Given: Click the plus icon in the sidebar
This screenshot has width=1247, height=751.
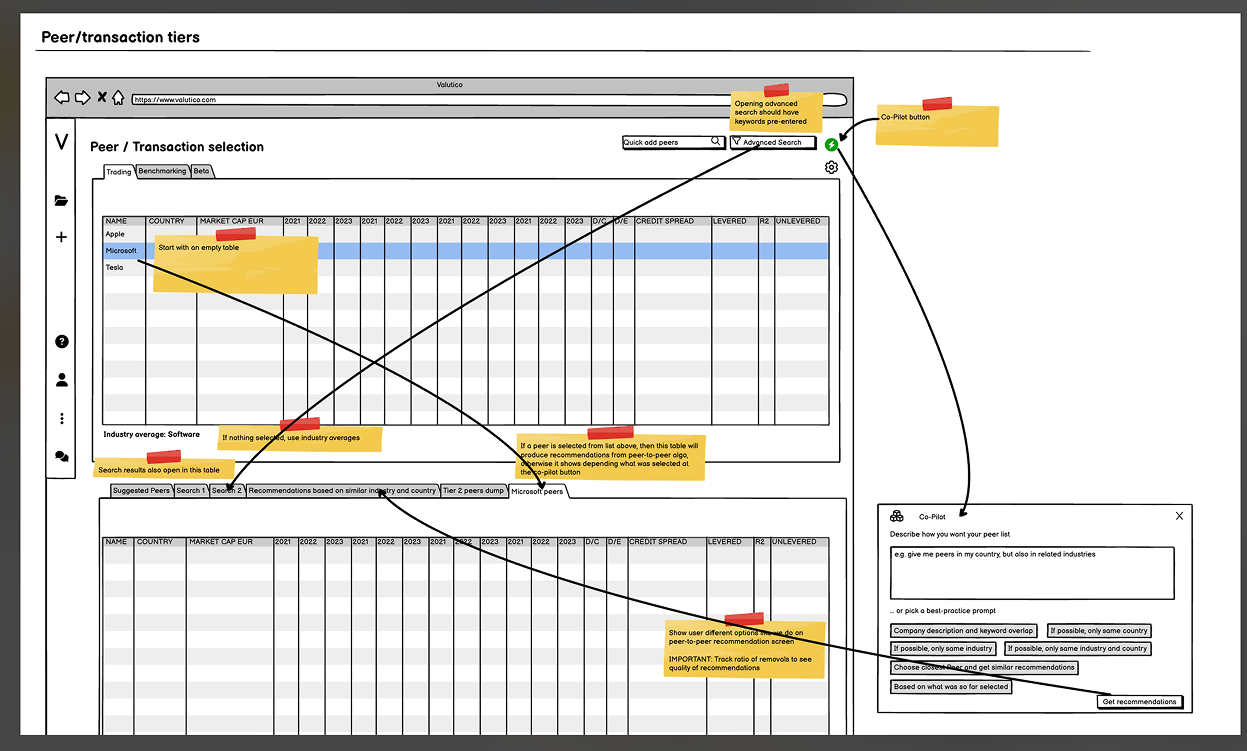Looking at the screenshot, I should pyautogui.click(x=61, y=237).
